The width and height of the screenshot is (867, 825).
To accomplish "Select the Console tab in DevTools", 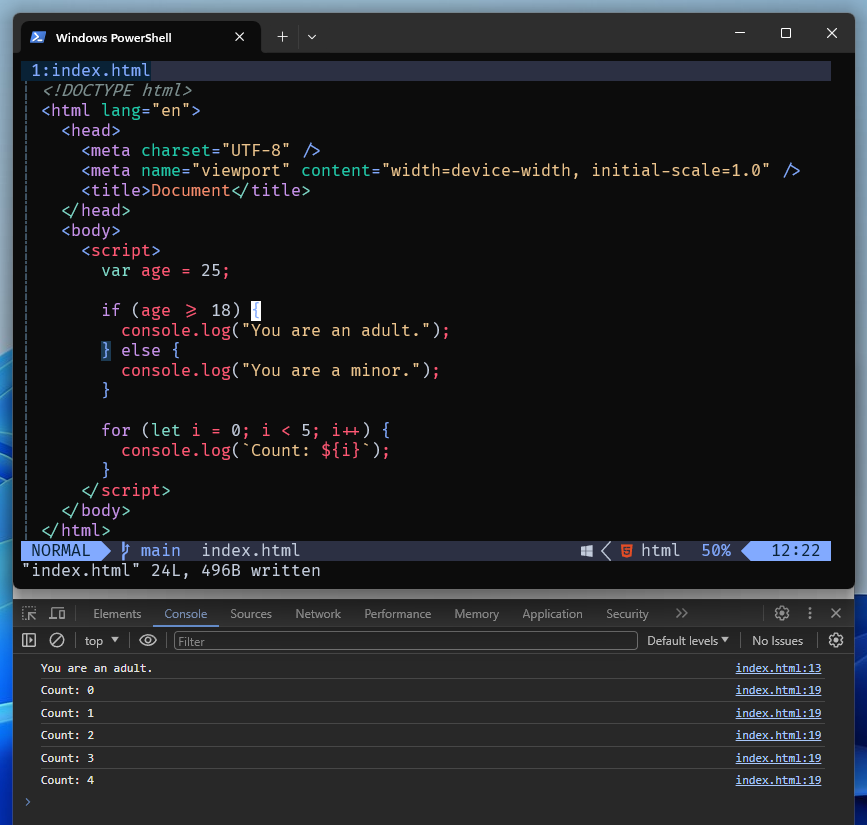I will click(186, 614).
